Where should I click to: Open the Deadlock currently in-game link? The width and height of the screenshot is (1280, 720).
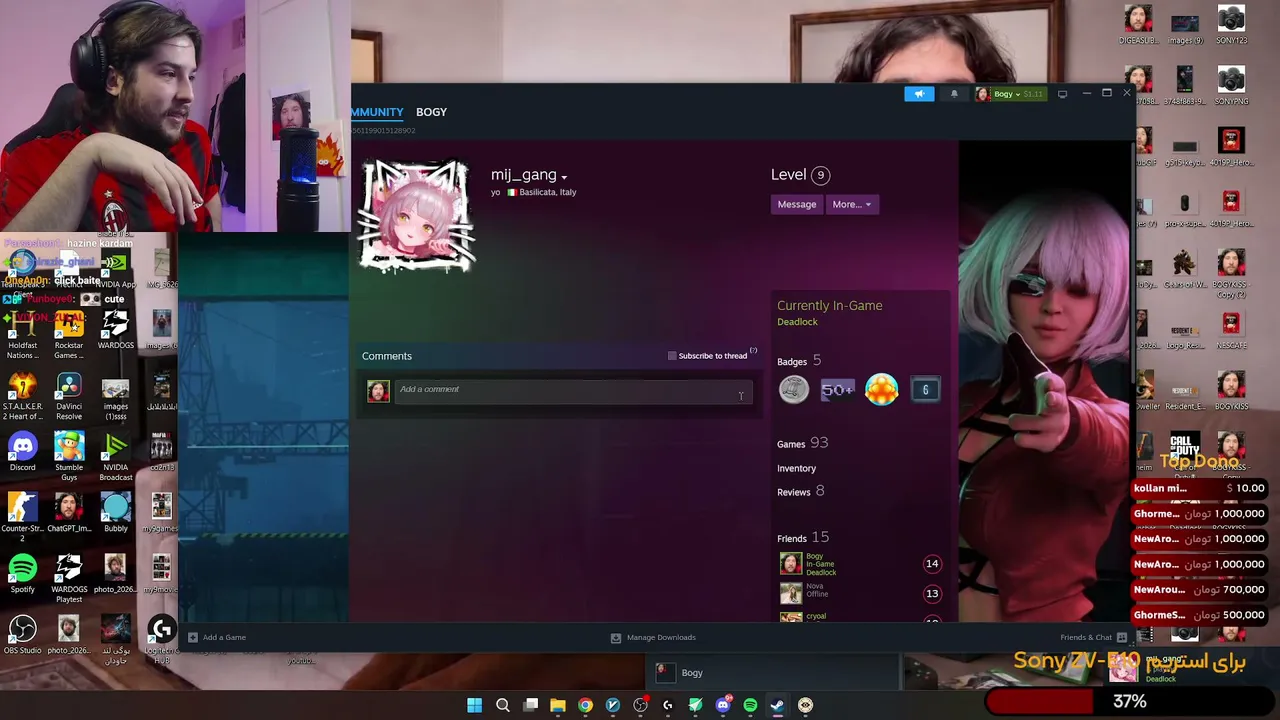pos(797,322)
